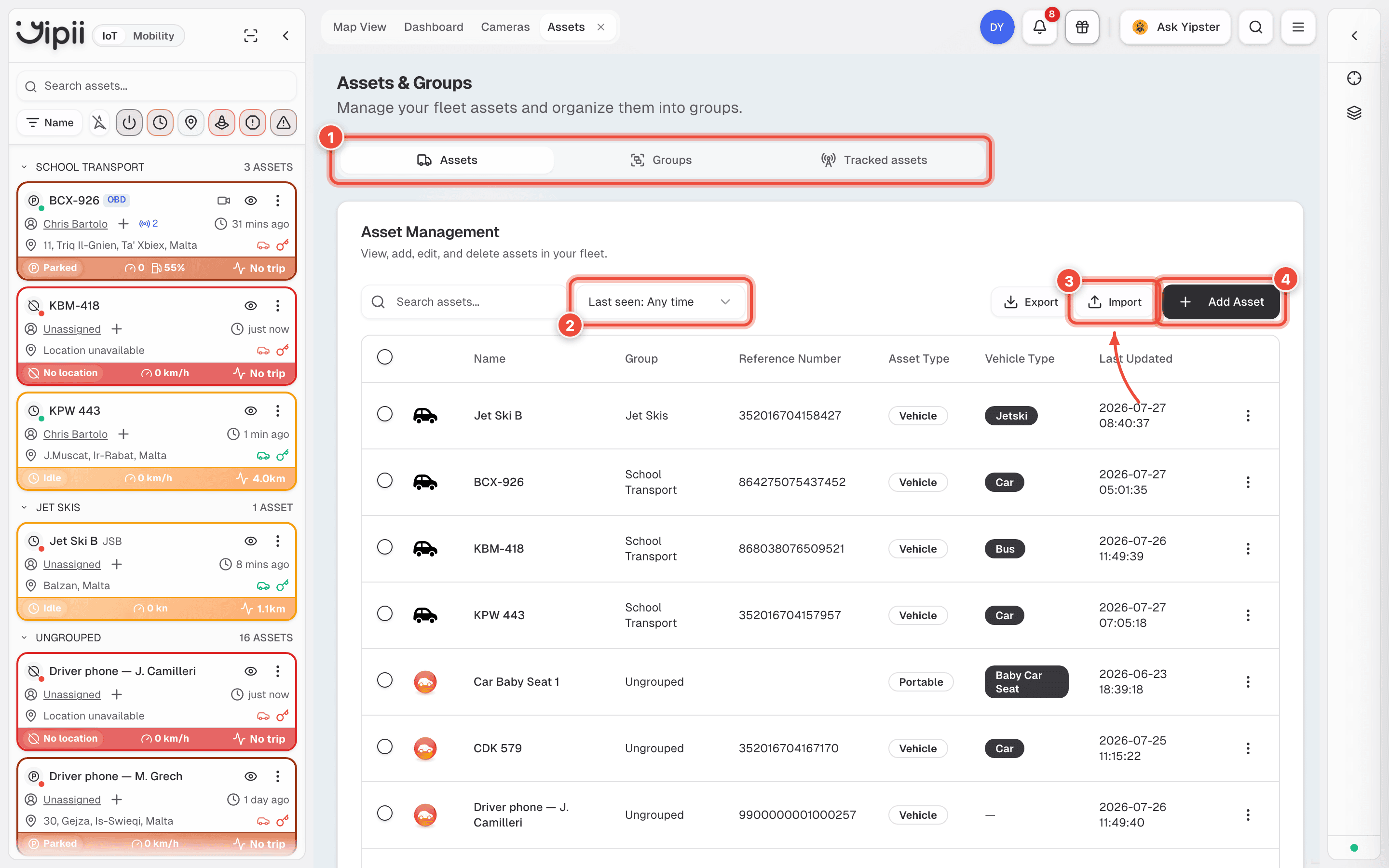This screenshot has height=868, width=1389.
Task: Collapse the UNGROUPED group
Action: (x=24, y=638)
